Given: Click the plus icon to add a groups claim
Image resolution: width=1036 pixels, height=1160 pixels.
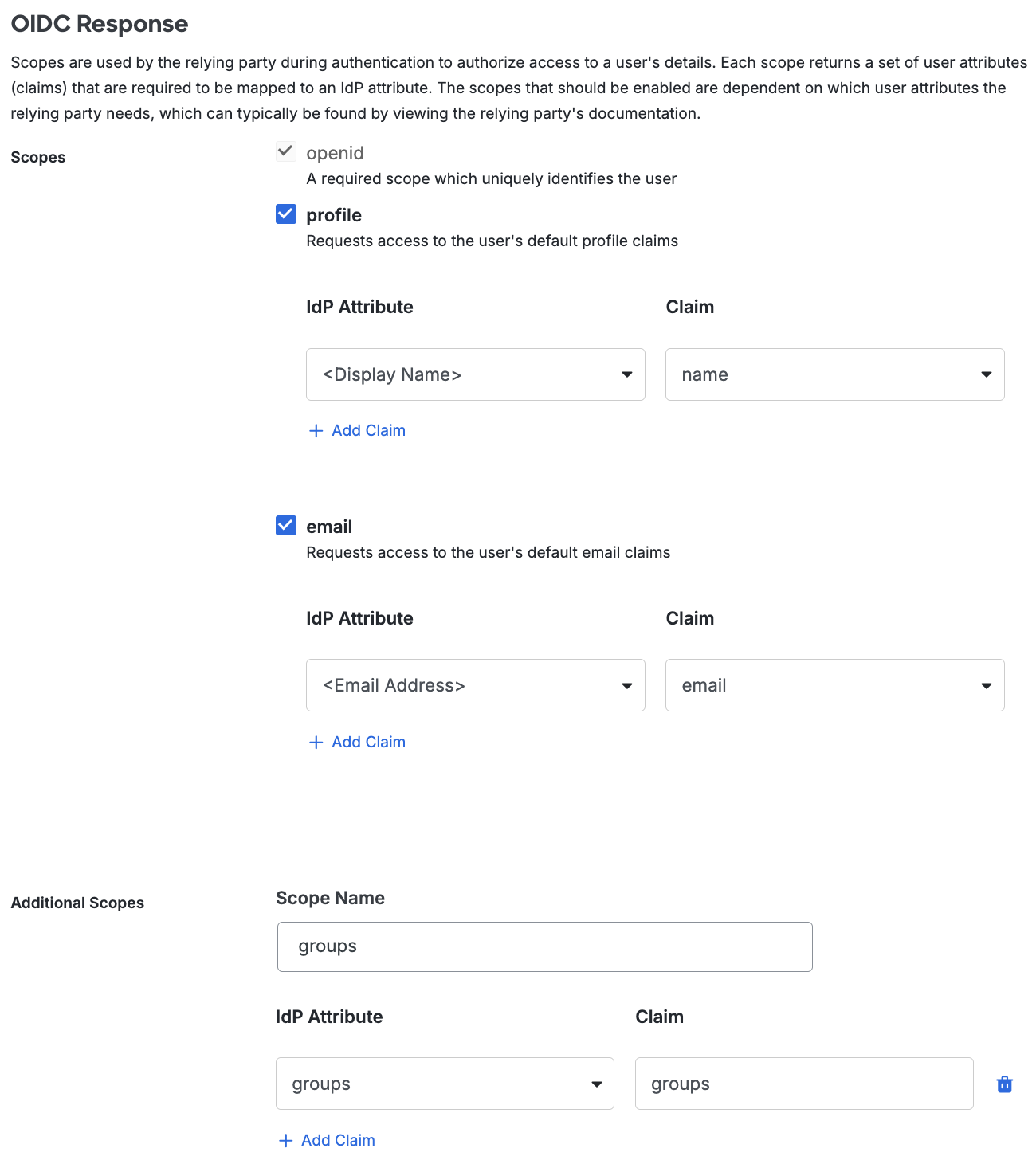Looking at the screenshot, I should pos(285,1140).
